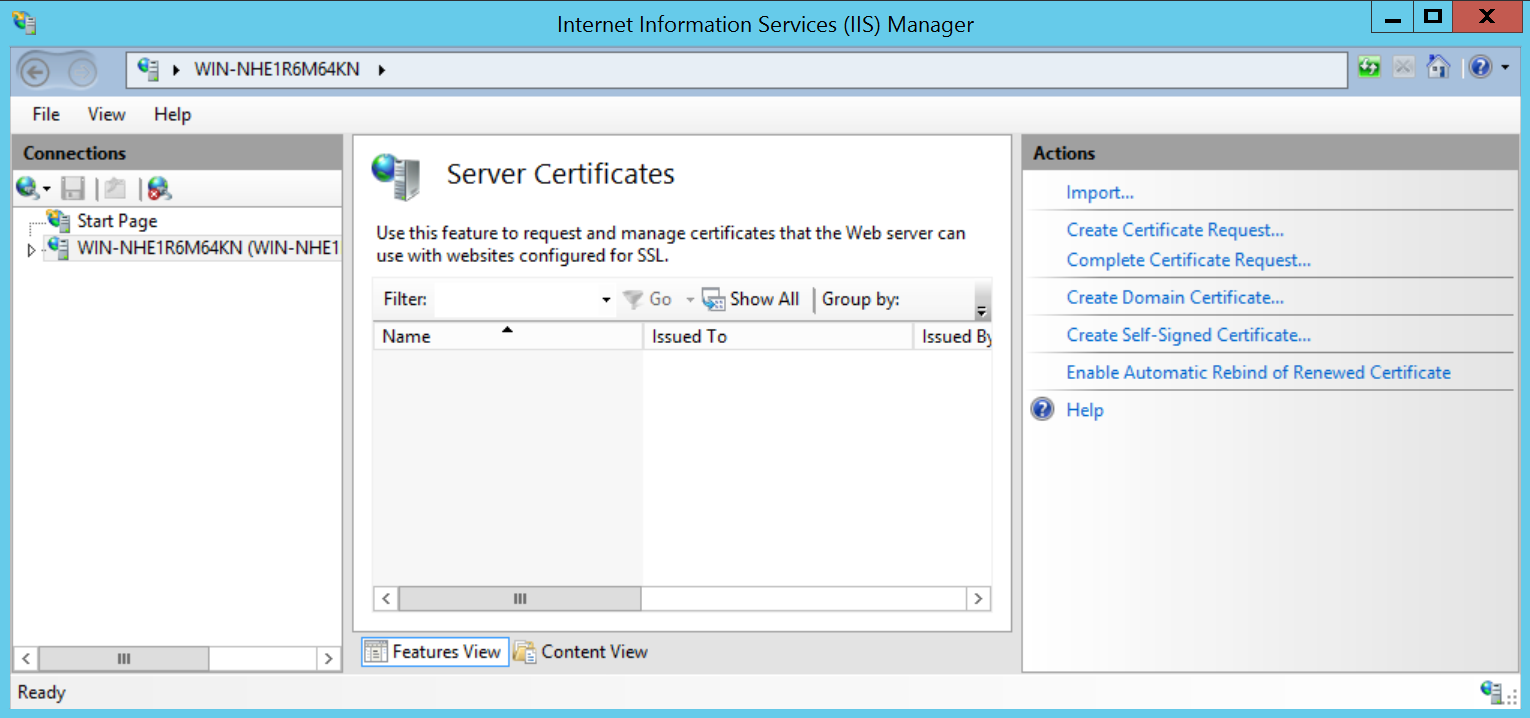Click the Connections panel's horizontal scrollbar thumb
Screen dimensions: 1530x718
[x=124, y=659]
